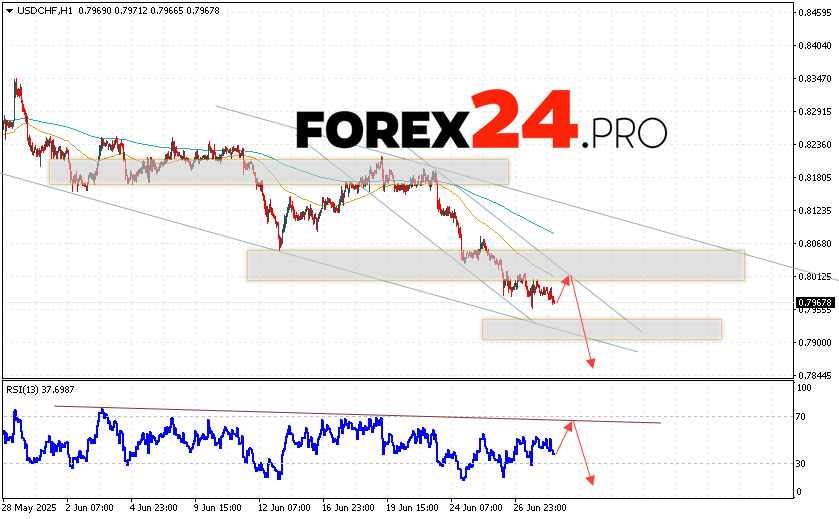The image size is (839, 519).
Task: Select the wide middle gray resistance zone
Action: click(495, 265)
